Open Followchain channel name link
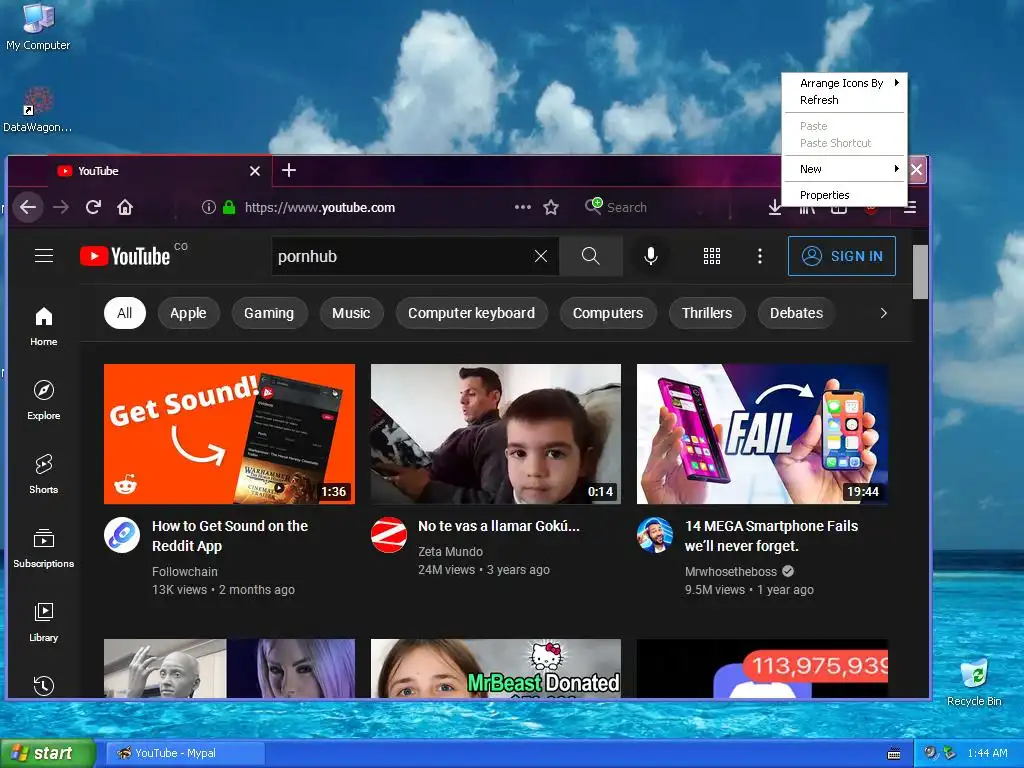The width and height of the screenshot is (1024, 768). click(185, 571)
